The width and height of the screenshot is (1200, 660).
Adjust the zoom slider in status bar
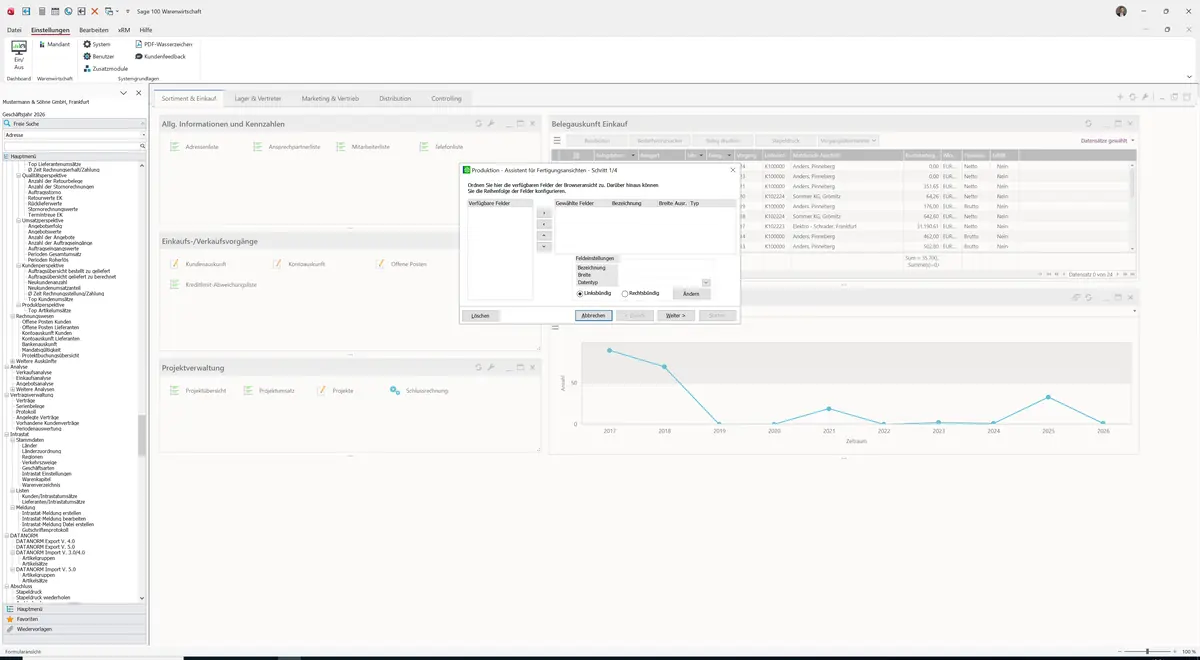coord(1146,652)
